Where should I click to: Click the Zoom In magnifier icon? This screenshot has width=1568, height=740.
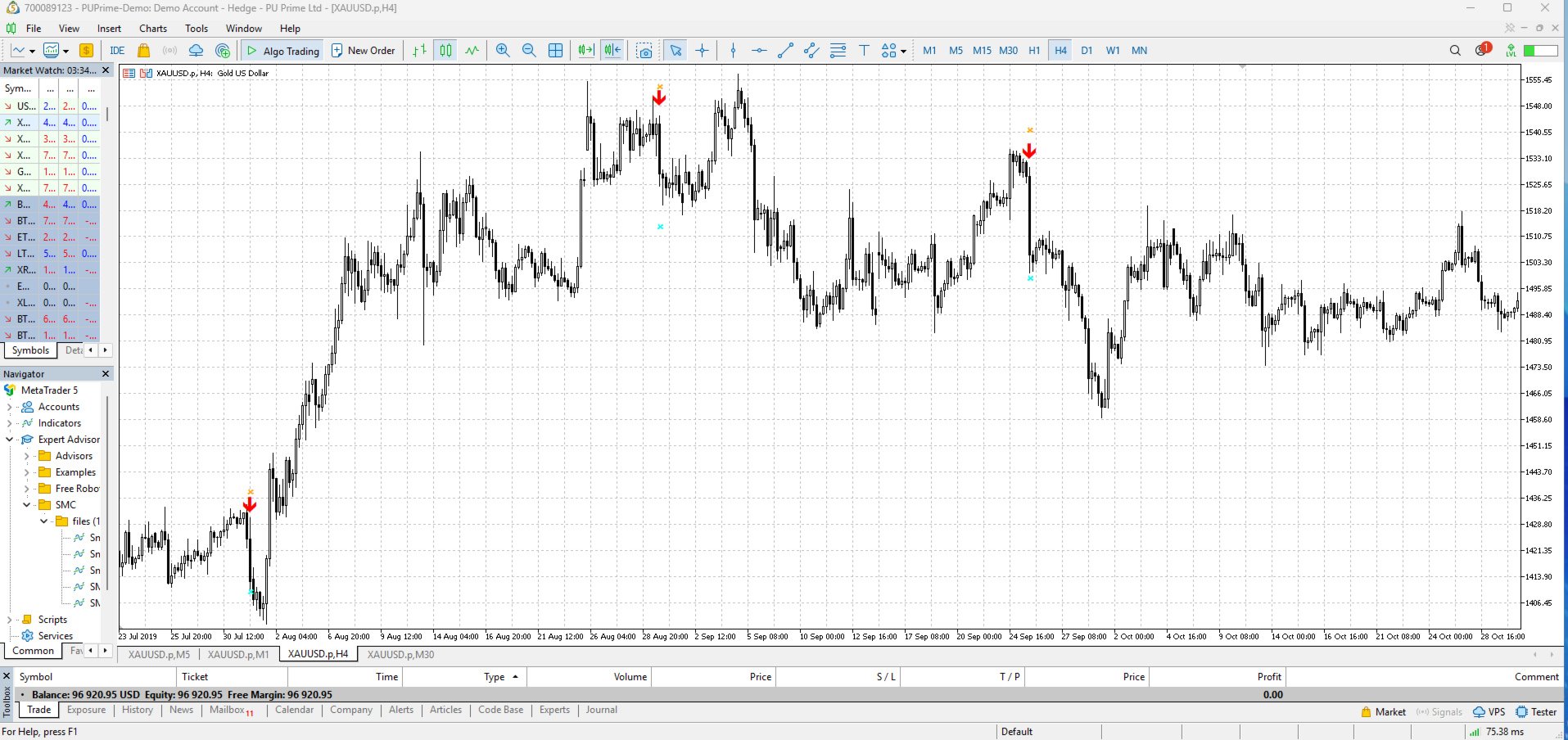pyautogui.click(x=503, y=51)
